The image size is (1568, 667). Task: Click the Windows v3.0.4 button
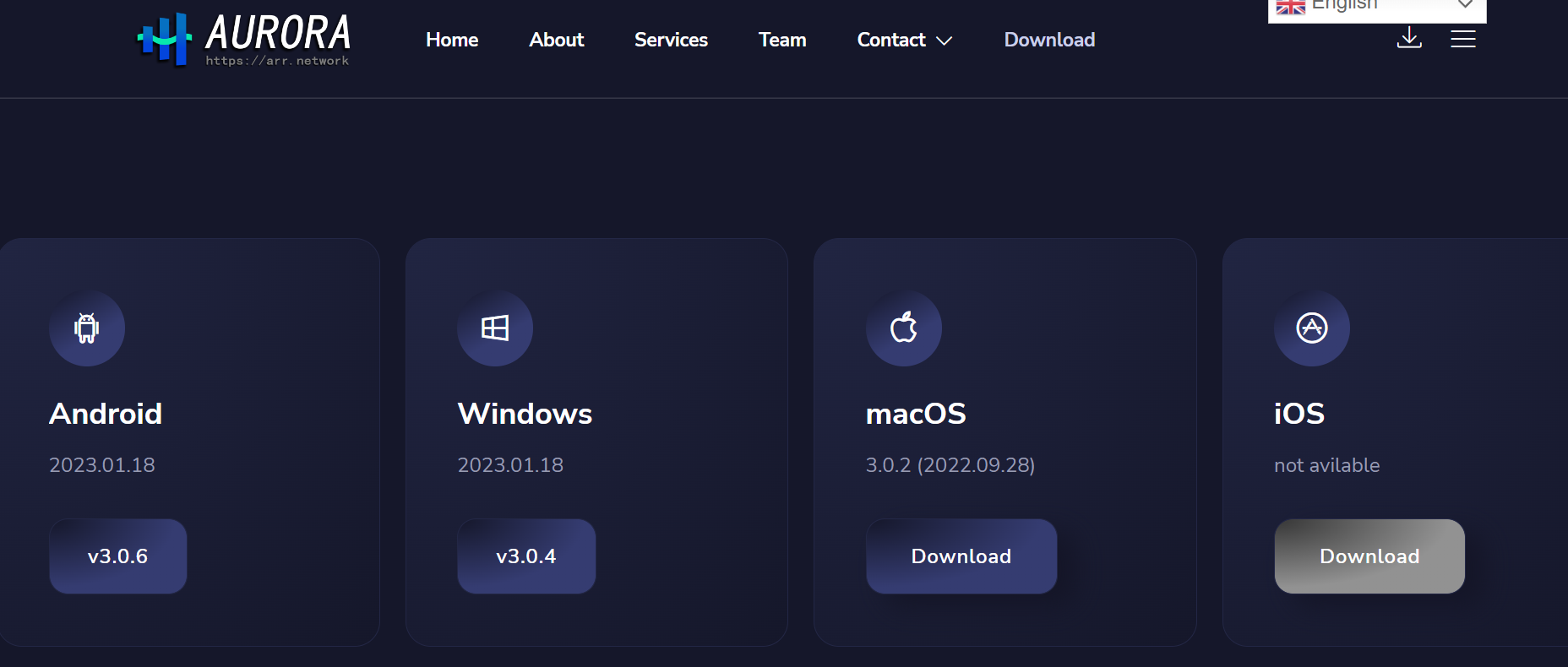click(526, 556)
